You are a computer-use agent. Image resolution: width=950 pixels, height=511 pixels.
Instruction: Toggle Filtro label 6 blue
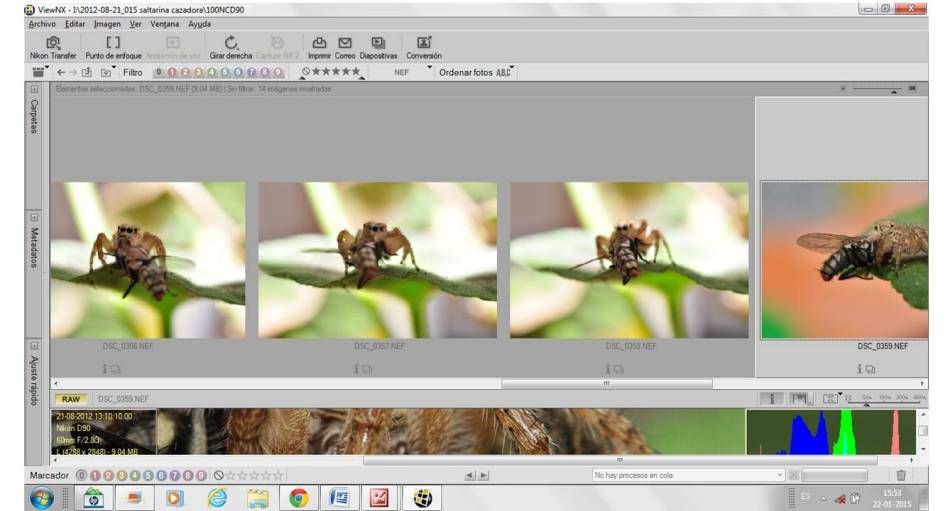pos(238,72)
